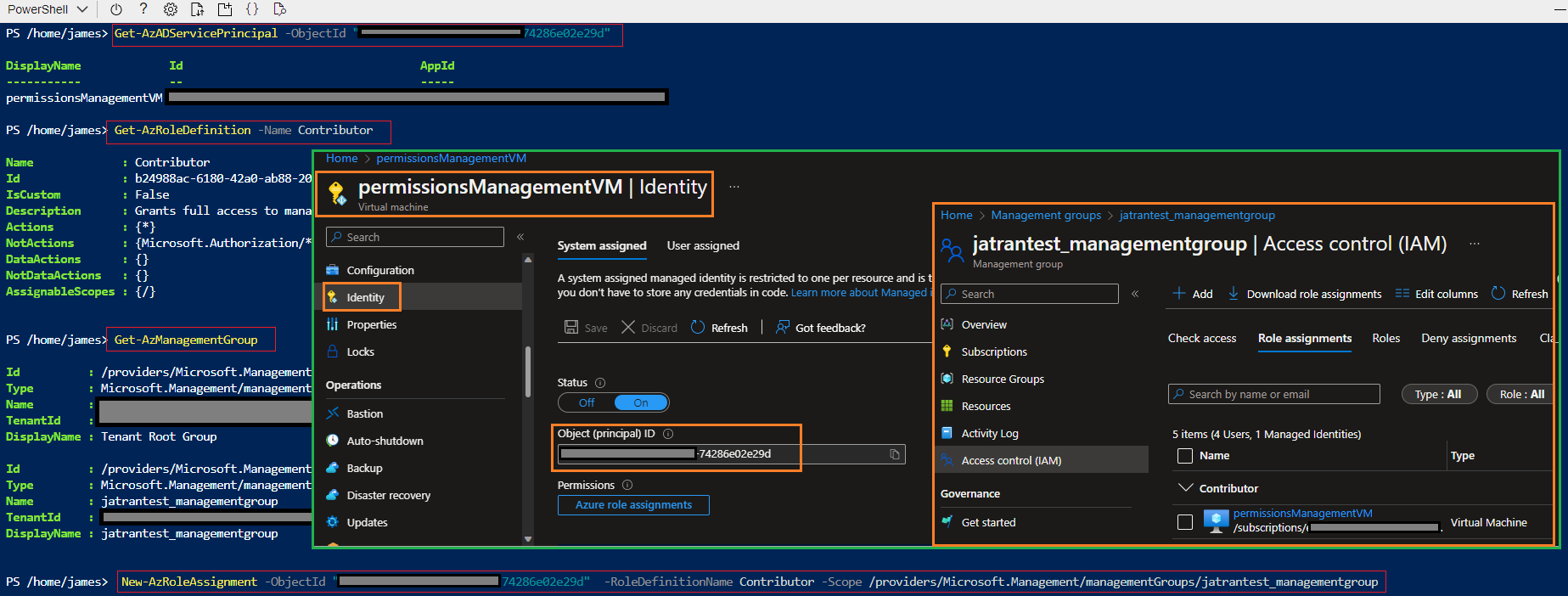This screenshot has width=1568, height=596.
Task: Open a new Cloud Shell session icon
Action: [225, 9]
